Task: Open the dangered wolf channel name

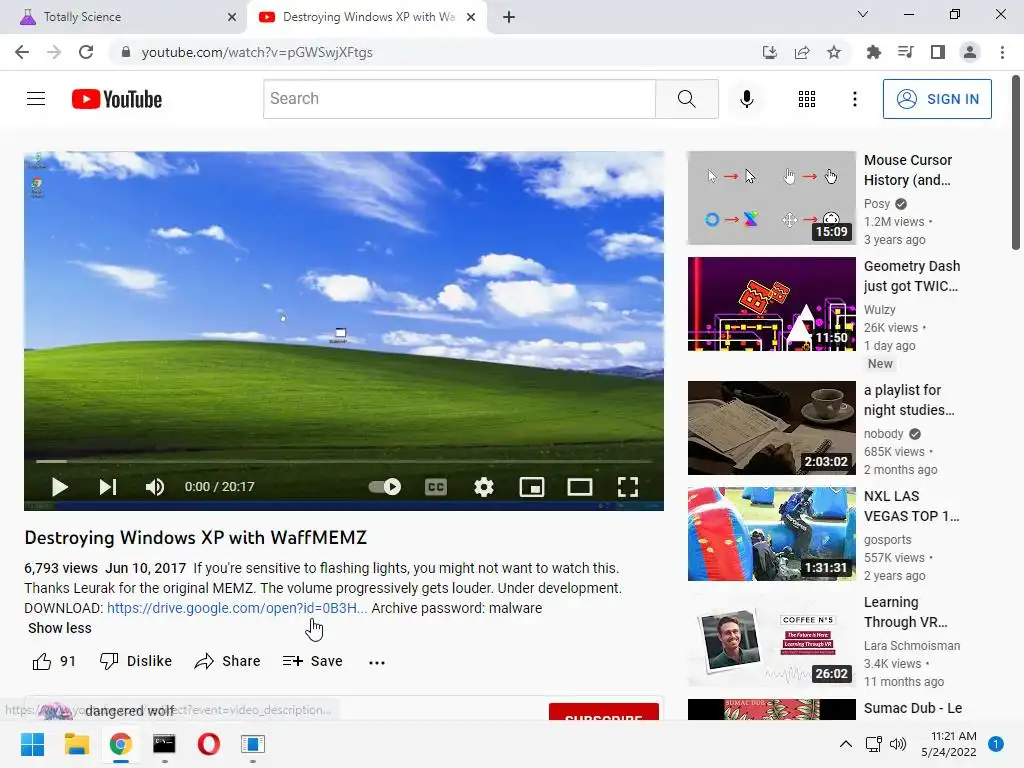Action: 129,711
